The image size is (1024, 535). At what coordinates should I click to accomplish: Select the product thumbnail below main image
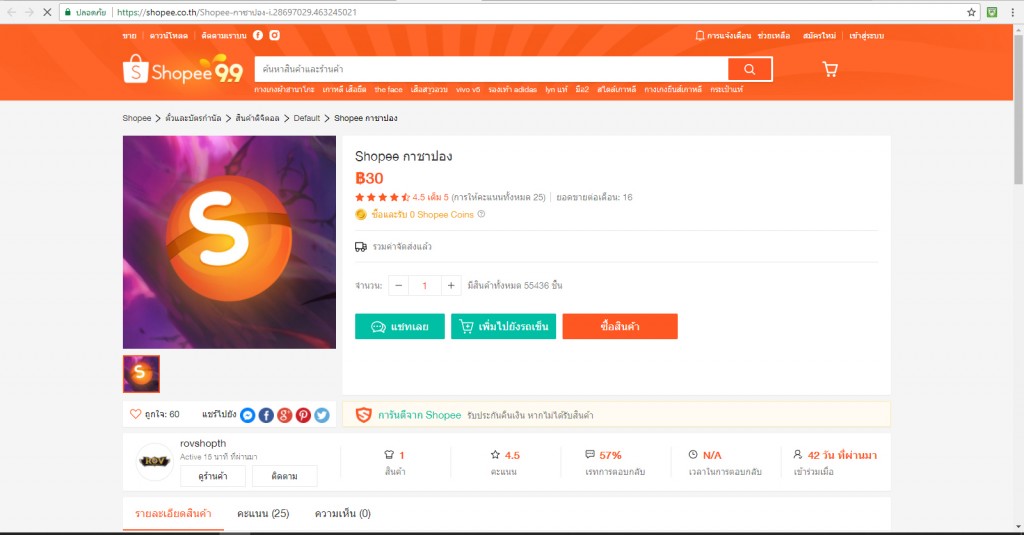coord(141,374)
